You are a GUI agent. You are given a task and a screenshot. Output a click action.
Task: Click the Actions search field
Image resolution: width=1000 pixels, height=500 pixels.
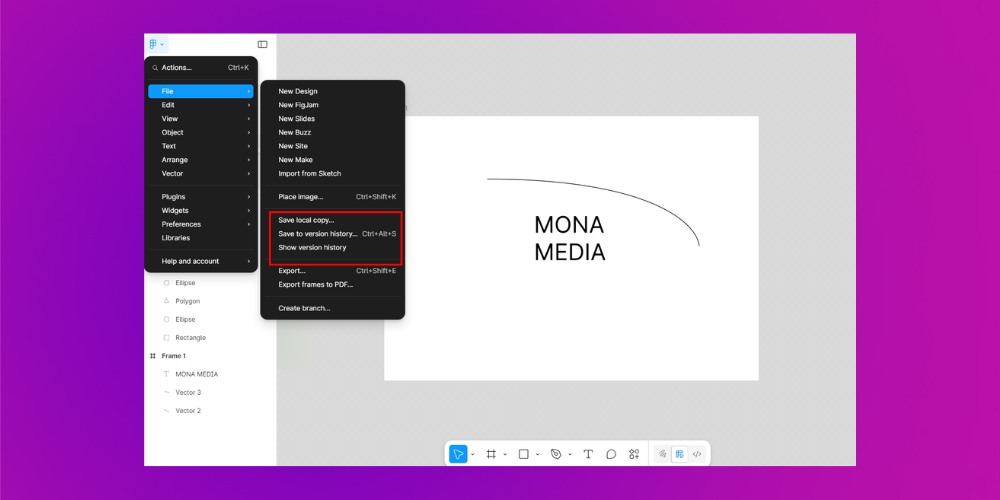pyautogui.click(x=201, y=68)
